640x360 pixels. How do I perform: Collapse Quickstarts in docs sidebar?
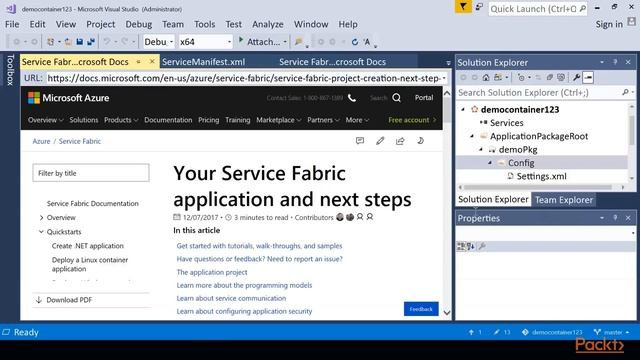(x=41, y=232)
